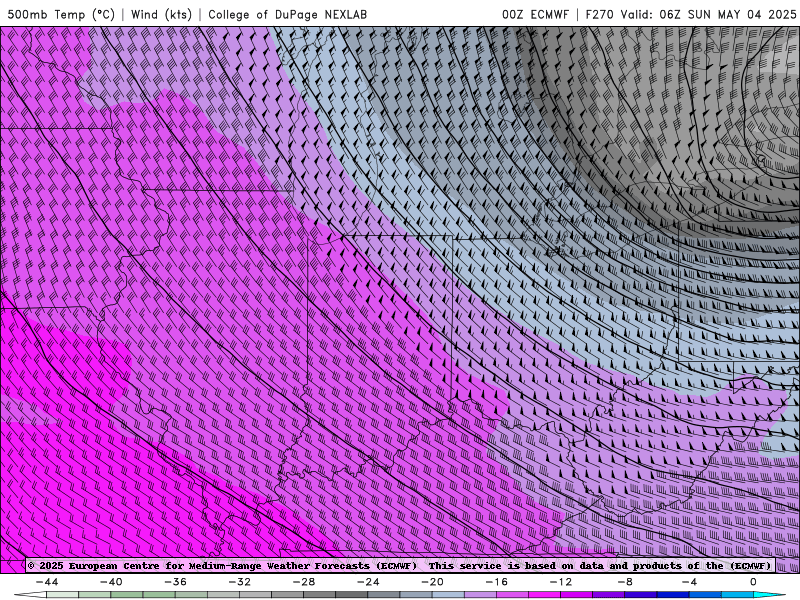
Task: Click the -40 colorbar label
Action: click(x=111, y=582)
